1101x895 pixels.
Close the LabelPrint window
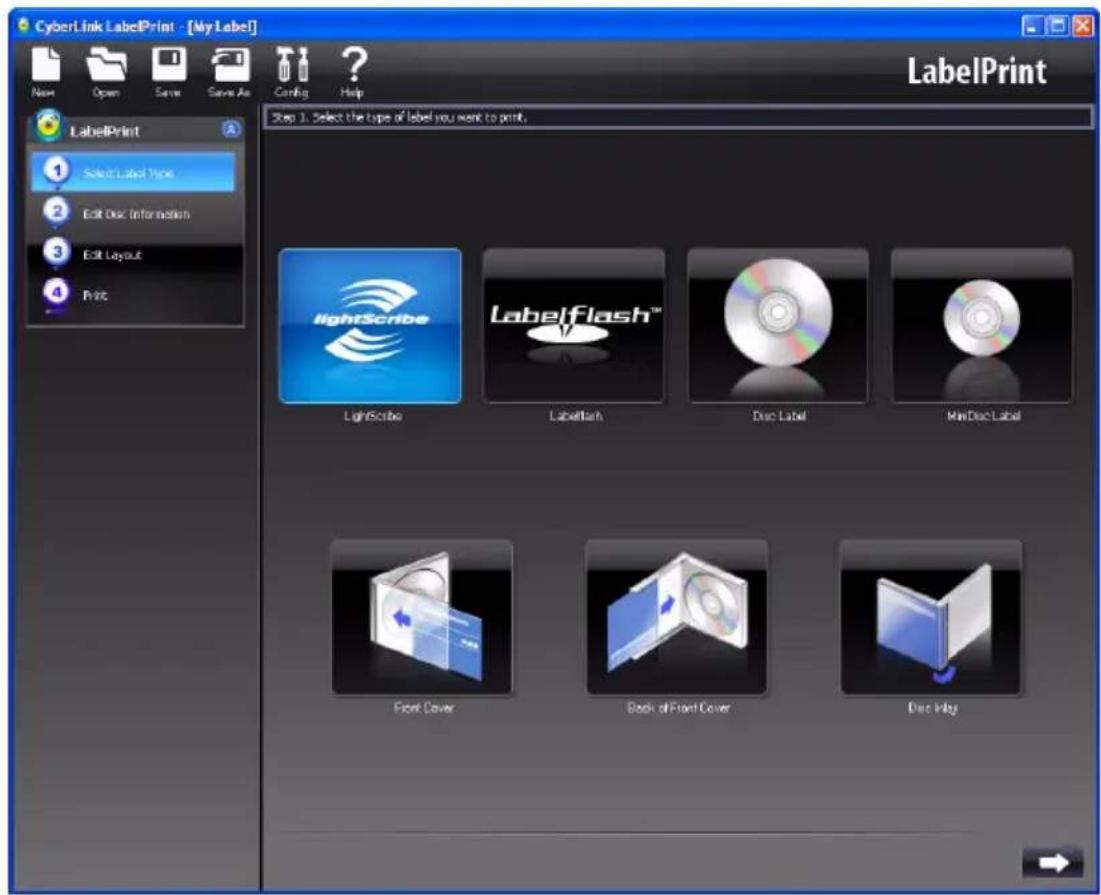click(1082, 27)
